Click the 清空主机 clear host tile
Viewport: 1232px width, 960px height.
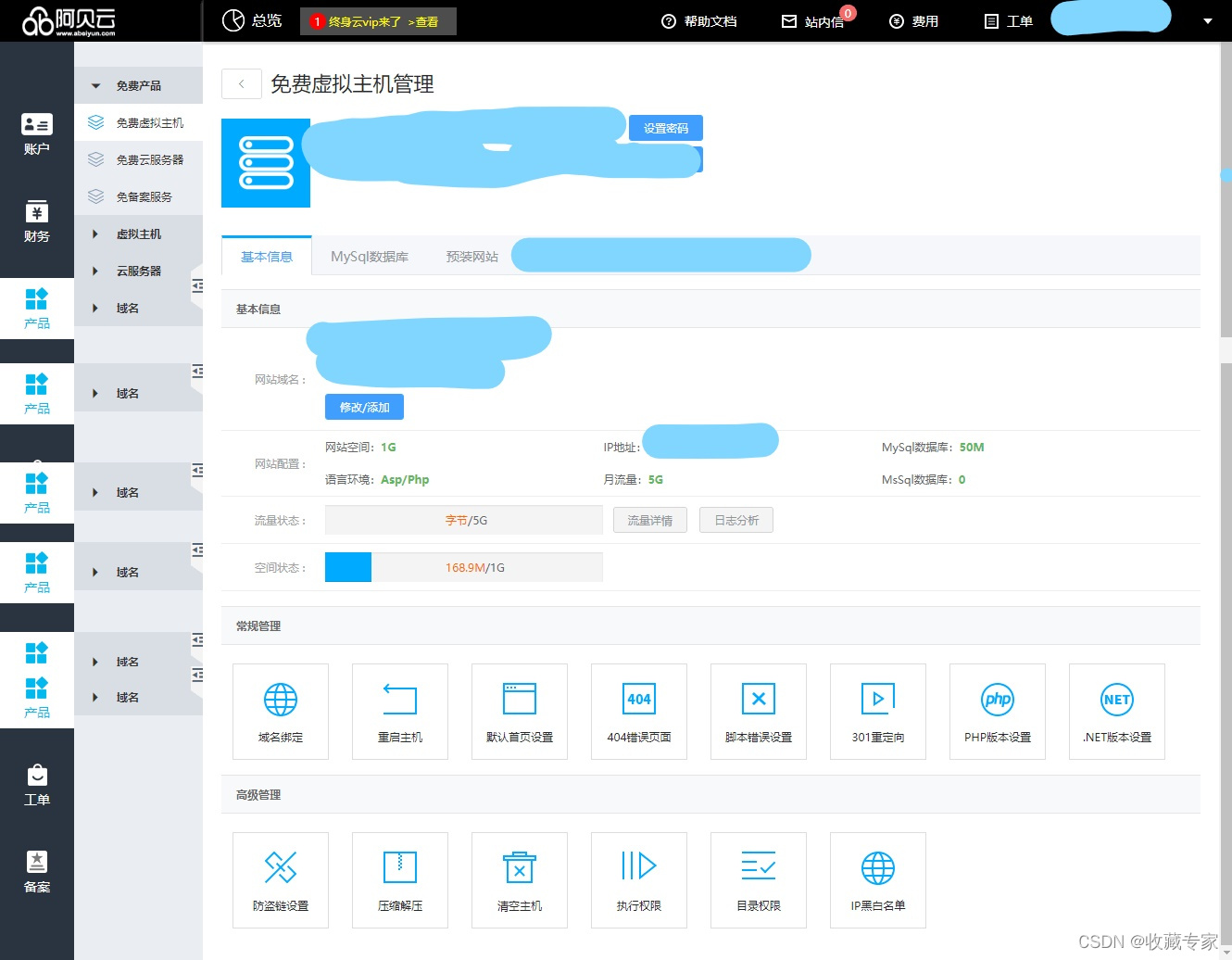pyautogui.click(x=520, y=880)
